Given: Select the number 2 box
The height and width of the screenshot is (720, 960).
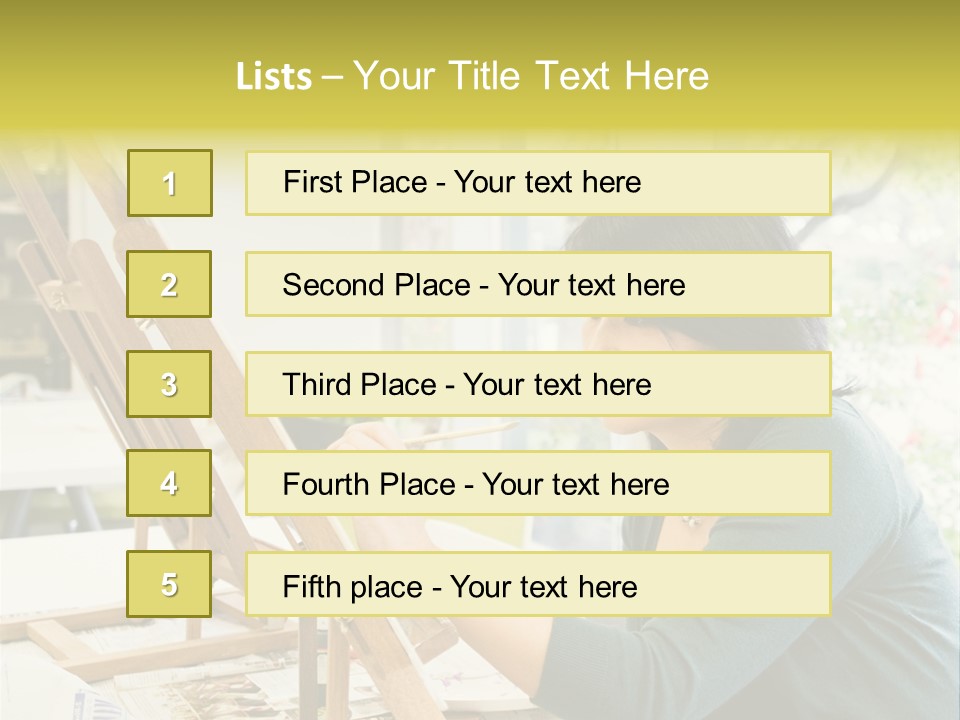Looking at the screenshot, I should coord(169,284).
